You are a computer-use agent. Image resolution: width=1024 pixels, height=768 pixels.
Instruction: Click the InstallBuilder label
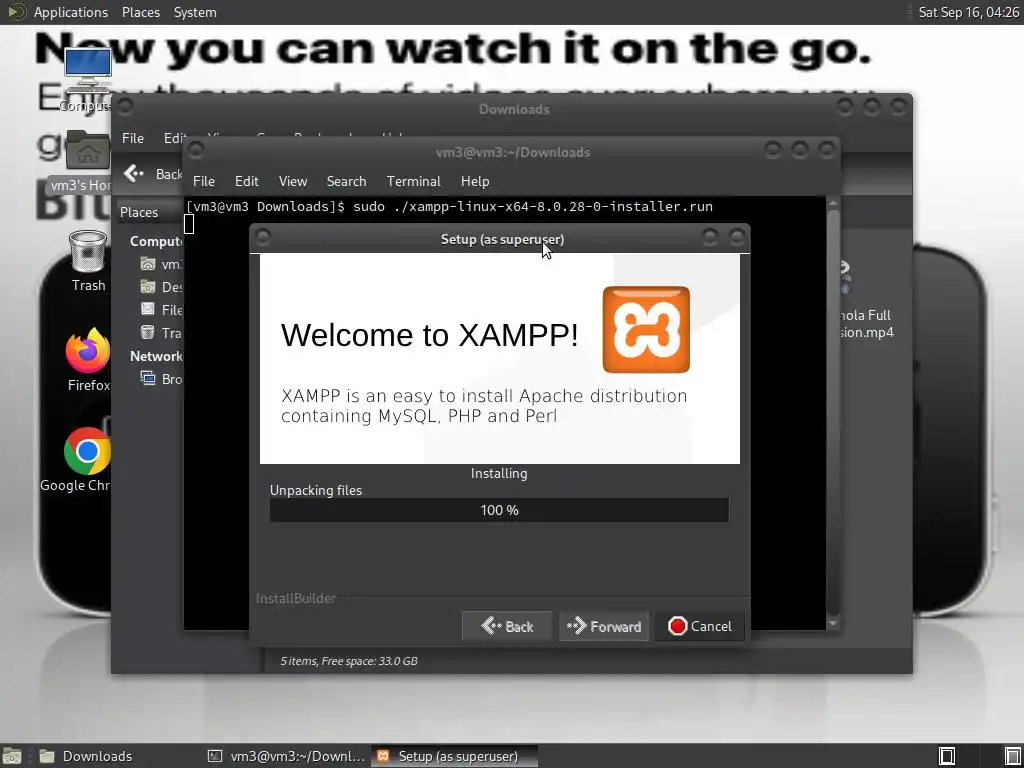pyautogui.click(x=296, y=598)
